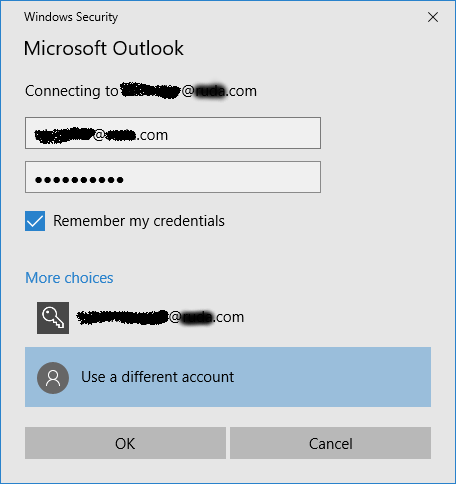
Task: Close the Windows Security dialog
Action: [x=433, y=17]
